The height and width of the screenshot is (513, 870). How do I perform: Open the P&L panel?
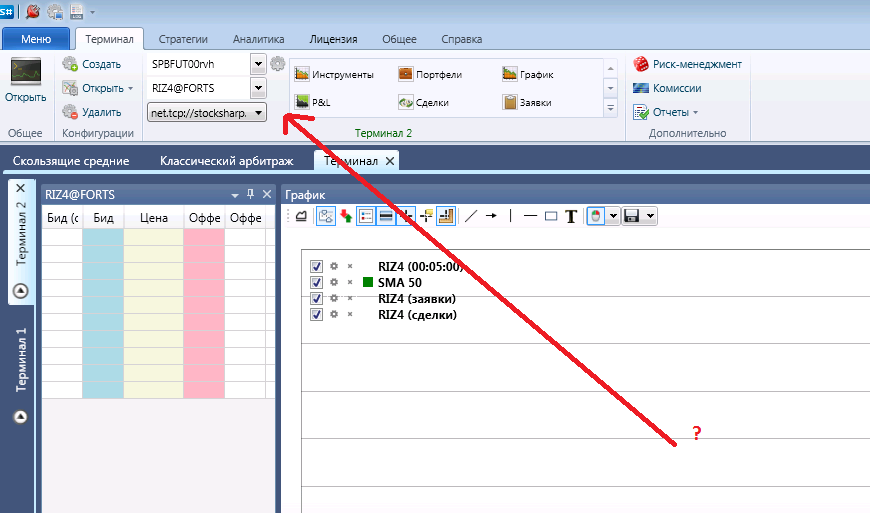click(315, 102)
